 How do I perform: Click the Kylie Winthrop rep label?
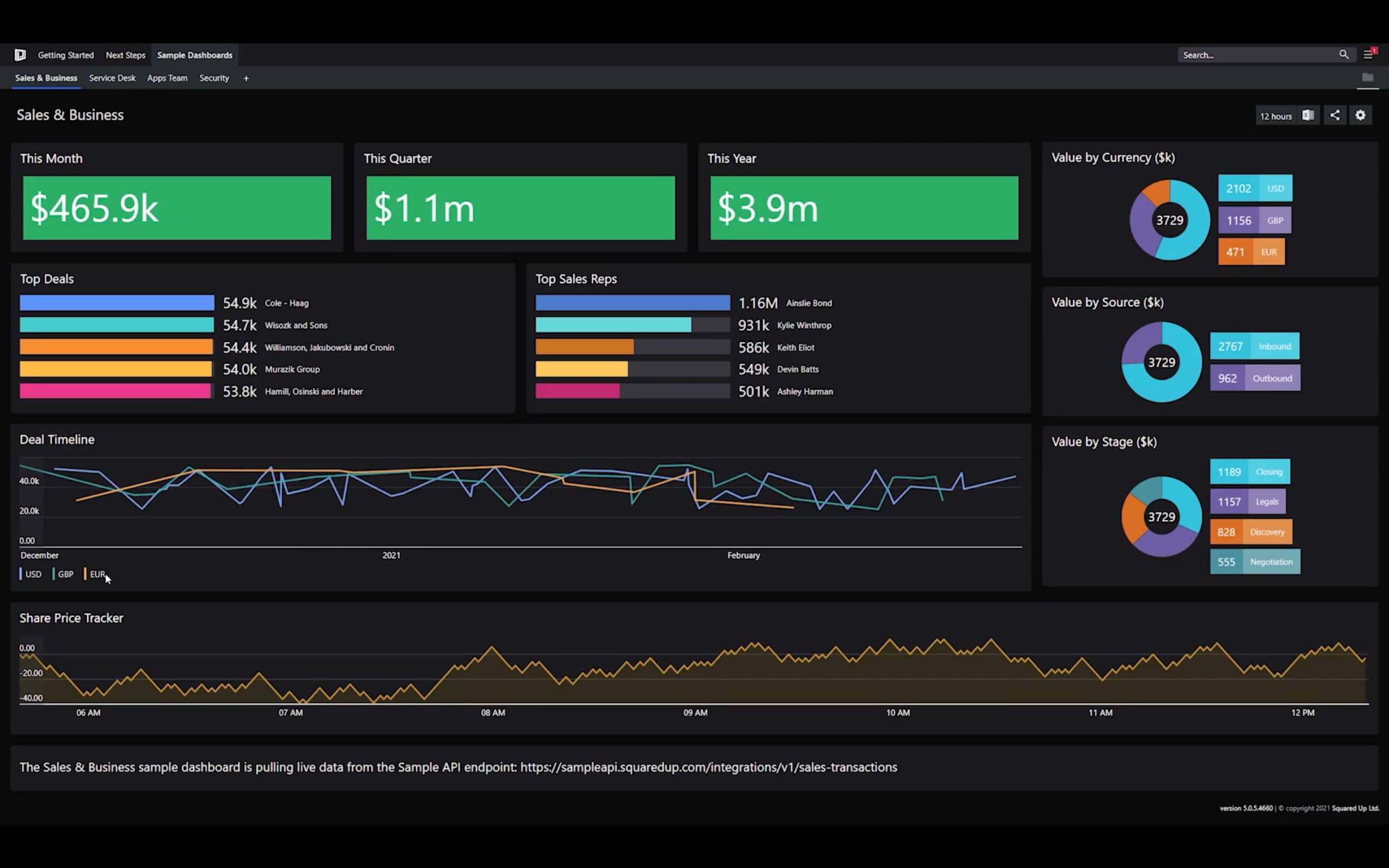tap(804, 325)
